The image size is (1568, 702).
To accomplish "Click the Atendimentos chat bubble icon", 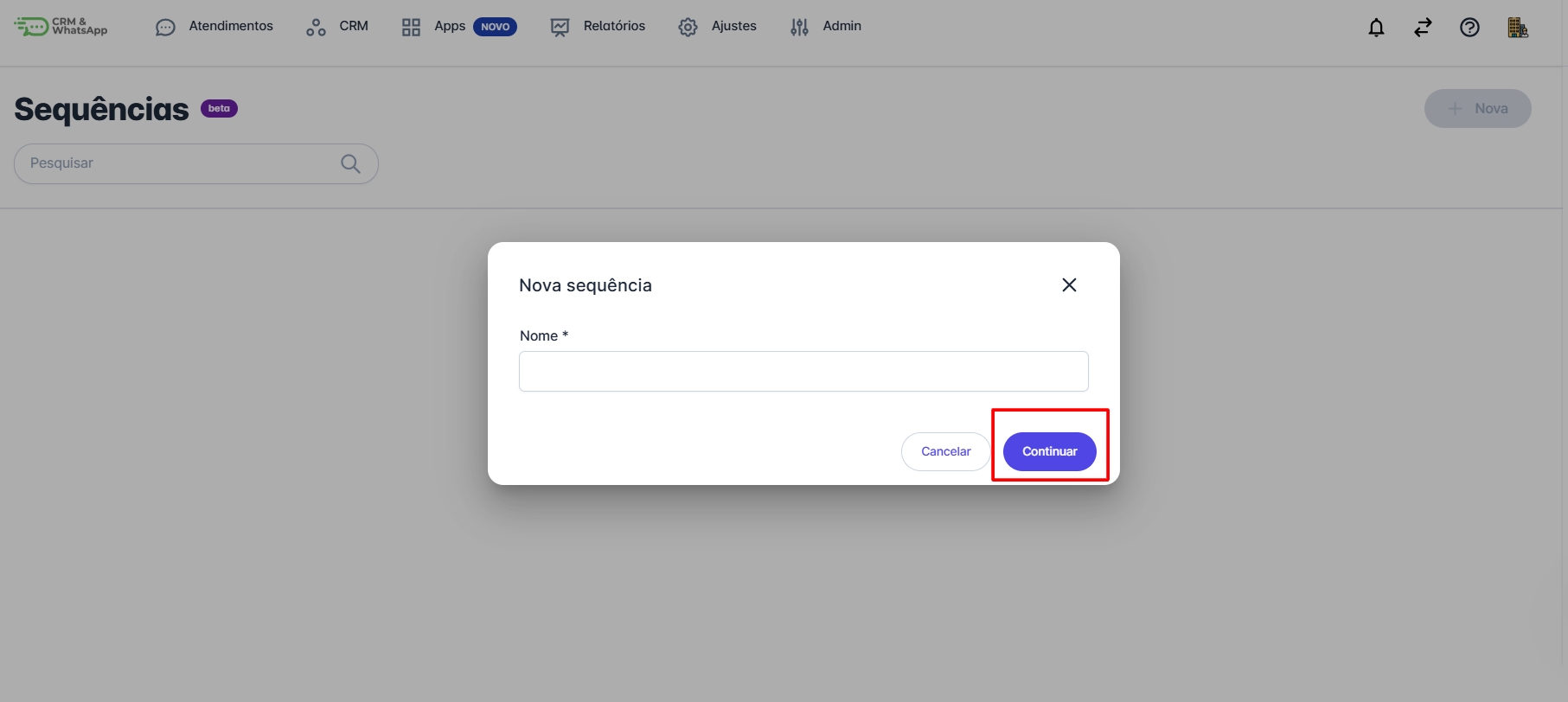I will tap(165, 28).
